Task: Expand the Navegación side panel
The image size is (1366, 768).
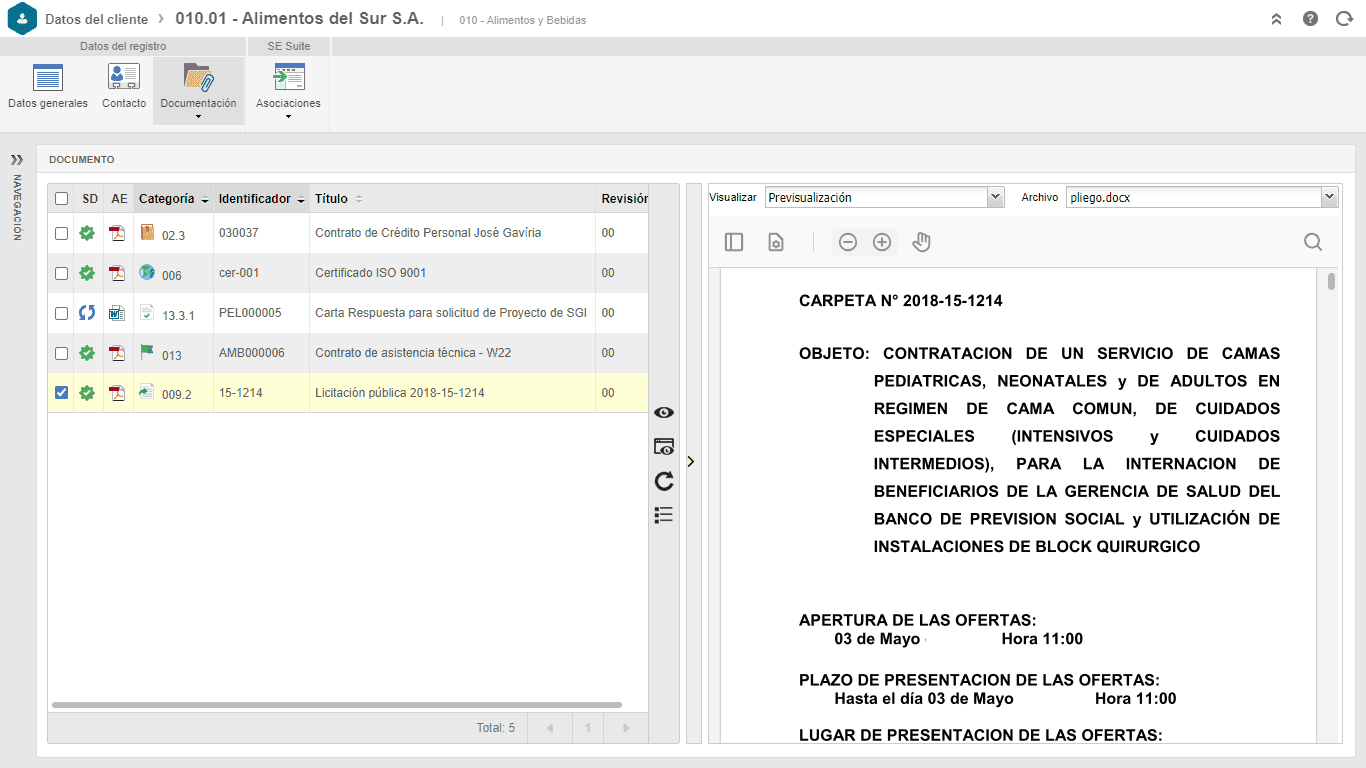Action: (x=17, y=160)
